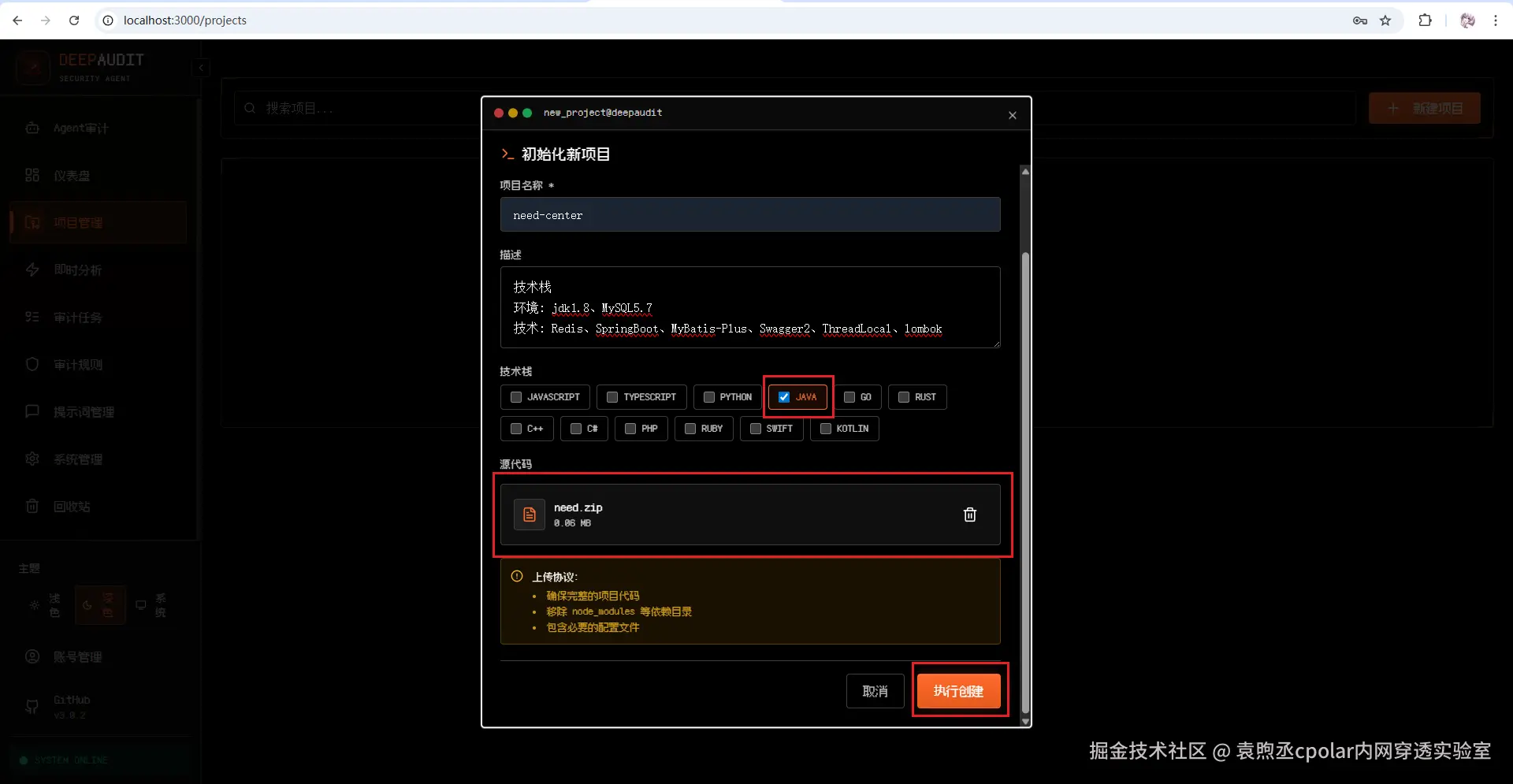Viewport: 1513px width, 784px height.
Task: Collapse the sidebar with the chevron arrow
Action: (202, 67)
